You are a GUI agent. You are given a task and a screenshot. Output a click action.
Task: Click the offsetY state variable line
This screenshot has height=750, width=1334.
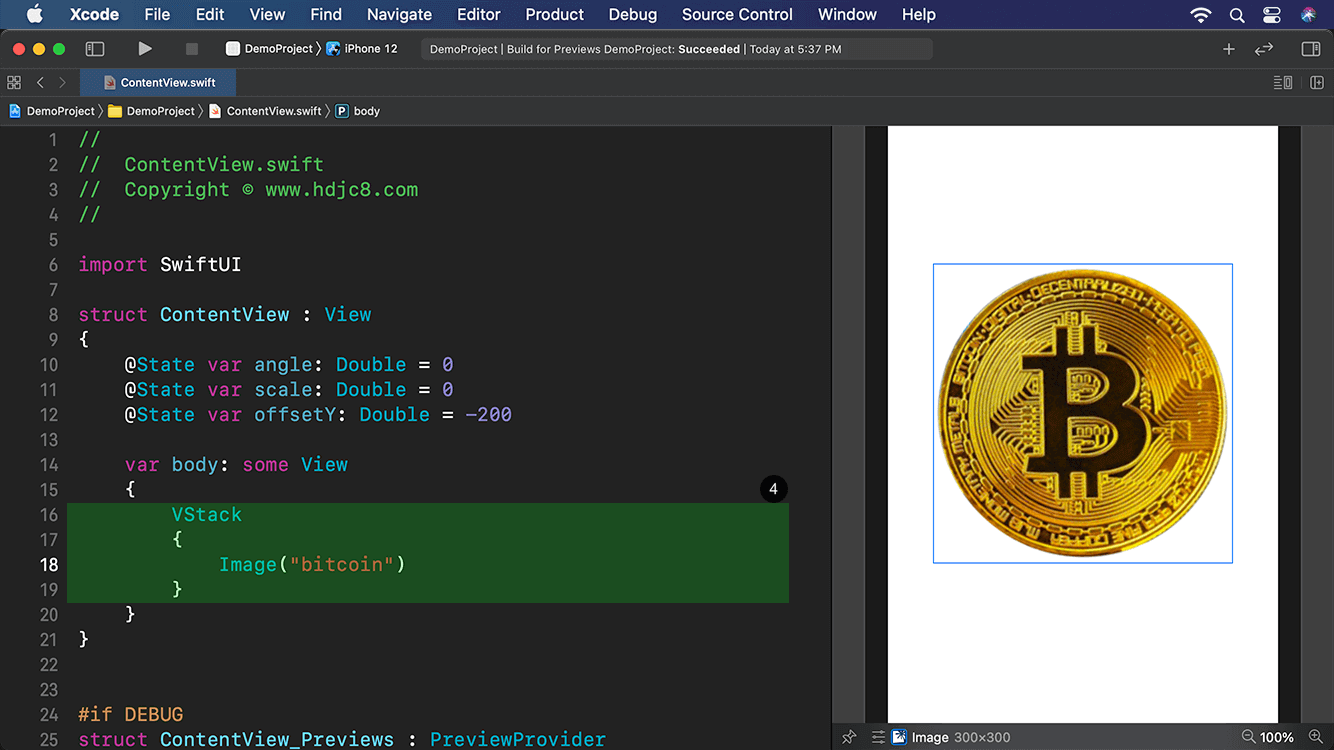coord(318,414)
